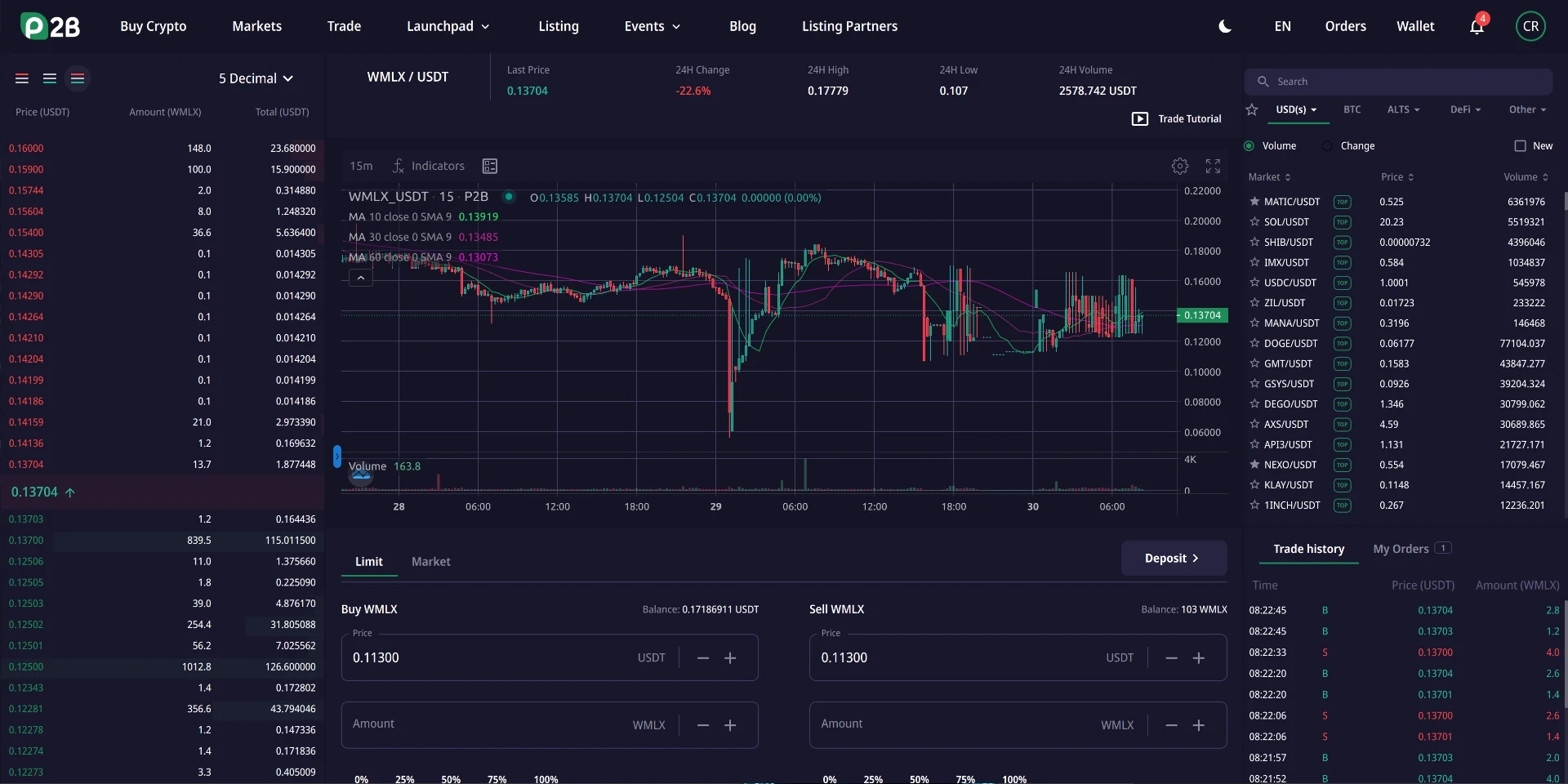
Task: Toggle star for NEXO/USDT
Action: [1254, 465]
